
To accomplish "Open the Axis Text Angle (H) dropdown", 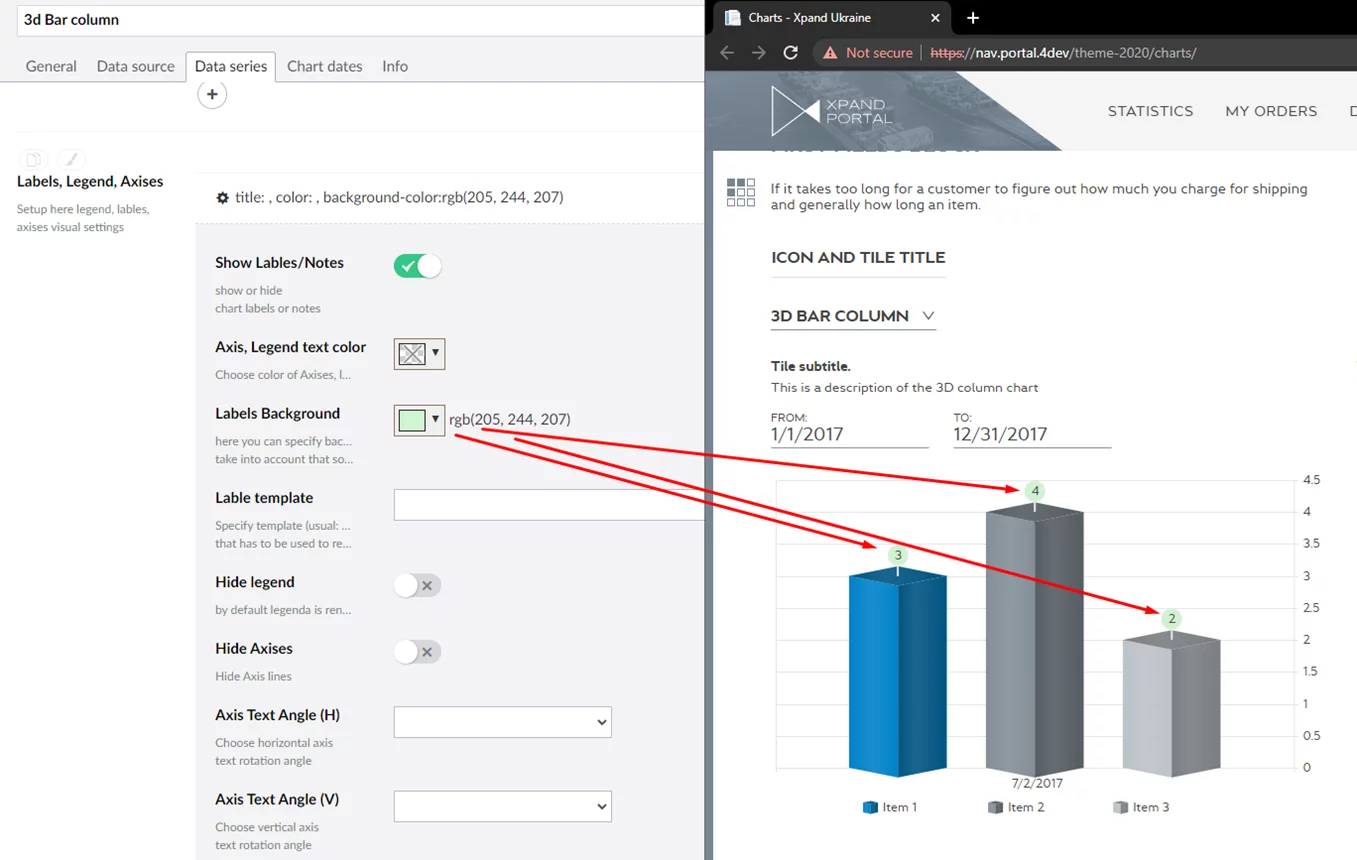I will point(502,722).
